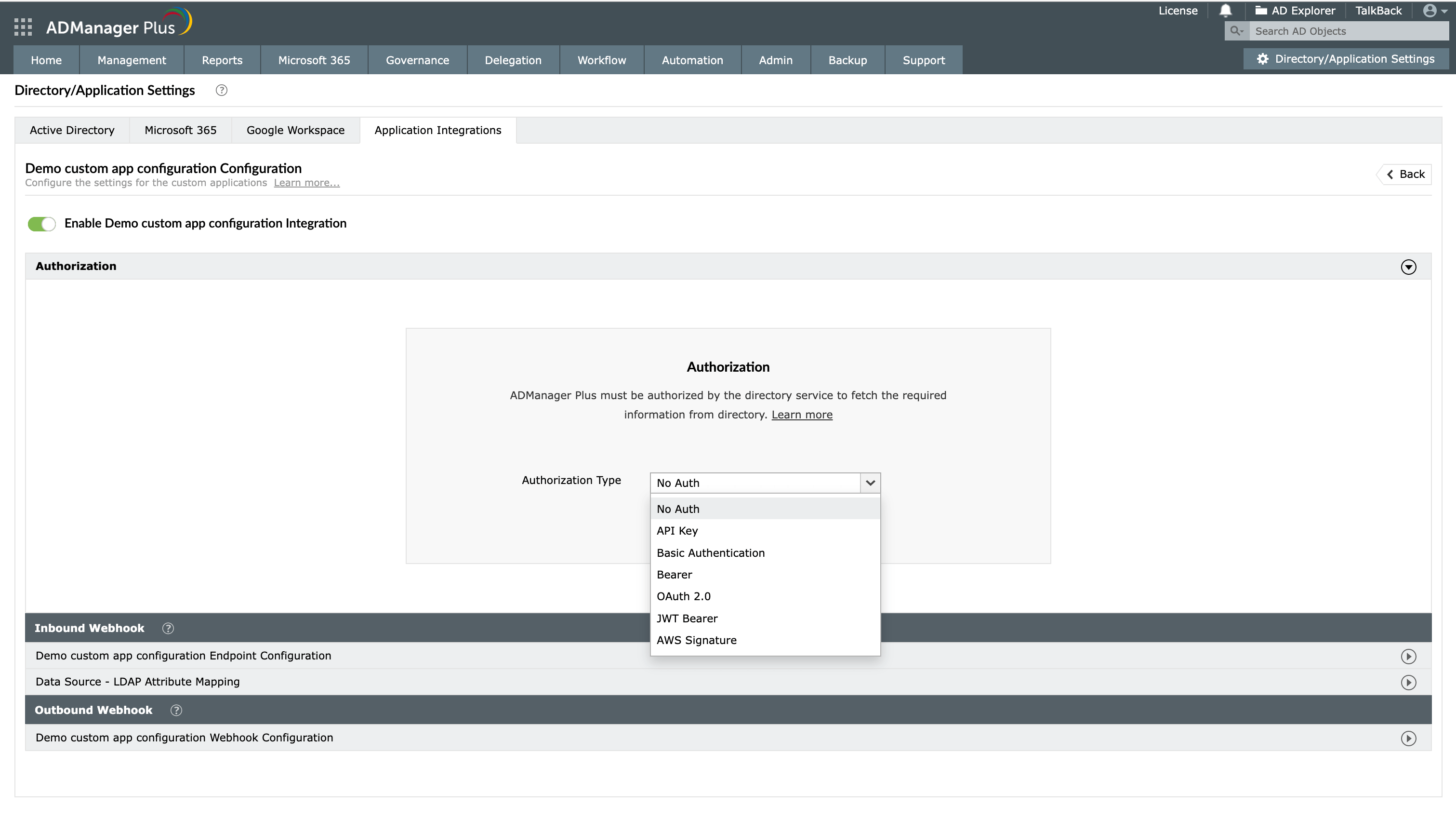Expand Demo custom app configuration Endpoint Configuration
The height and width of the screenshot is (833, 1456).
[x=1409, y=657]
